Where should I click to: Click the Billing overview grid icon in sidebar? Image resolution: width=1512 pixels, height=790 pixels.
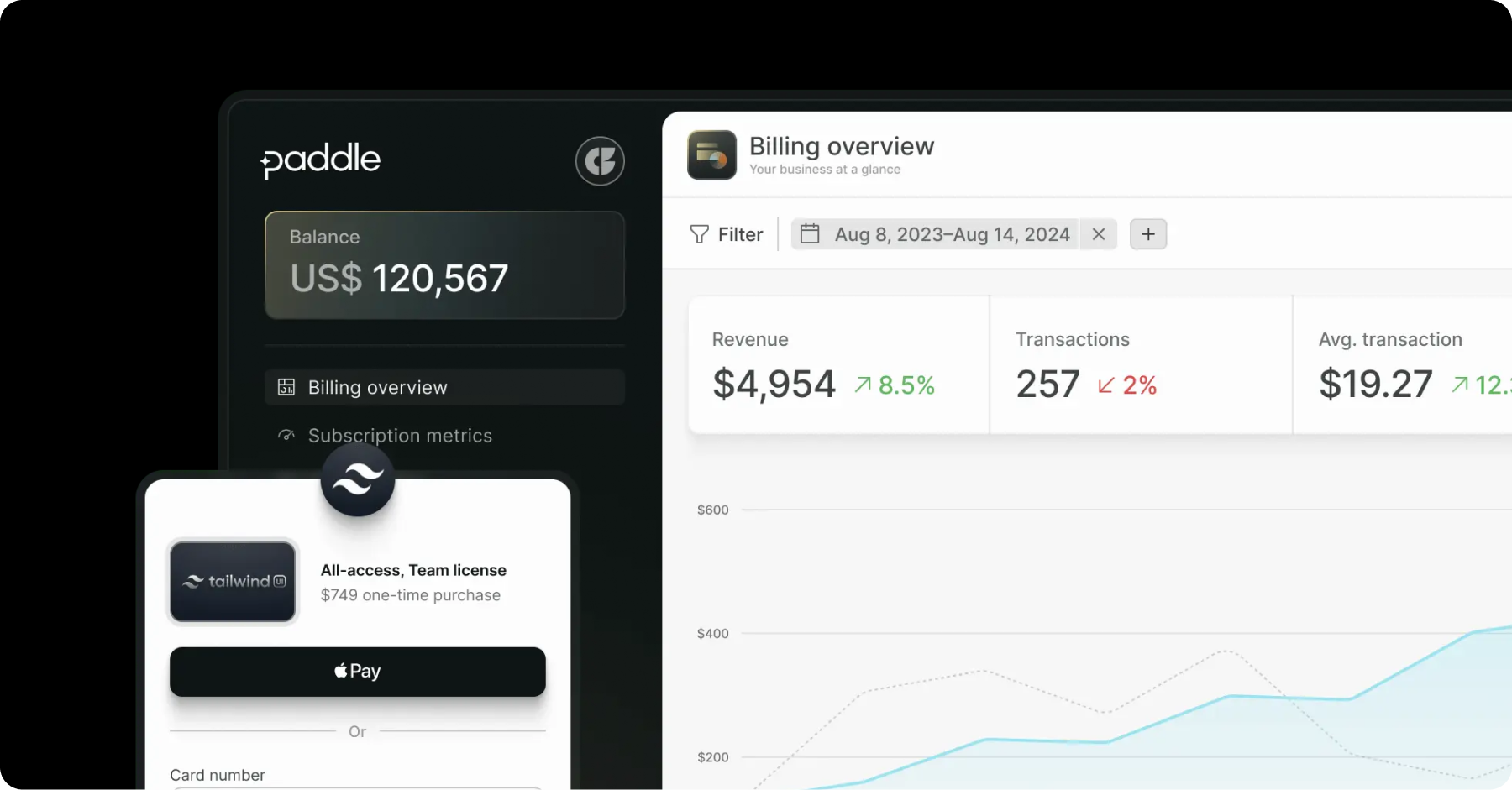pyautogui.click(x=286, y=387)
